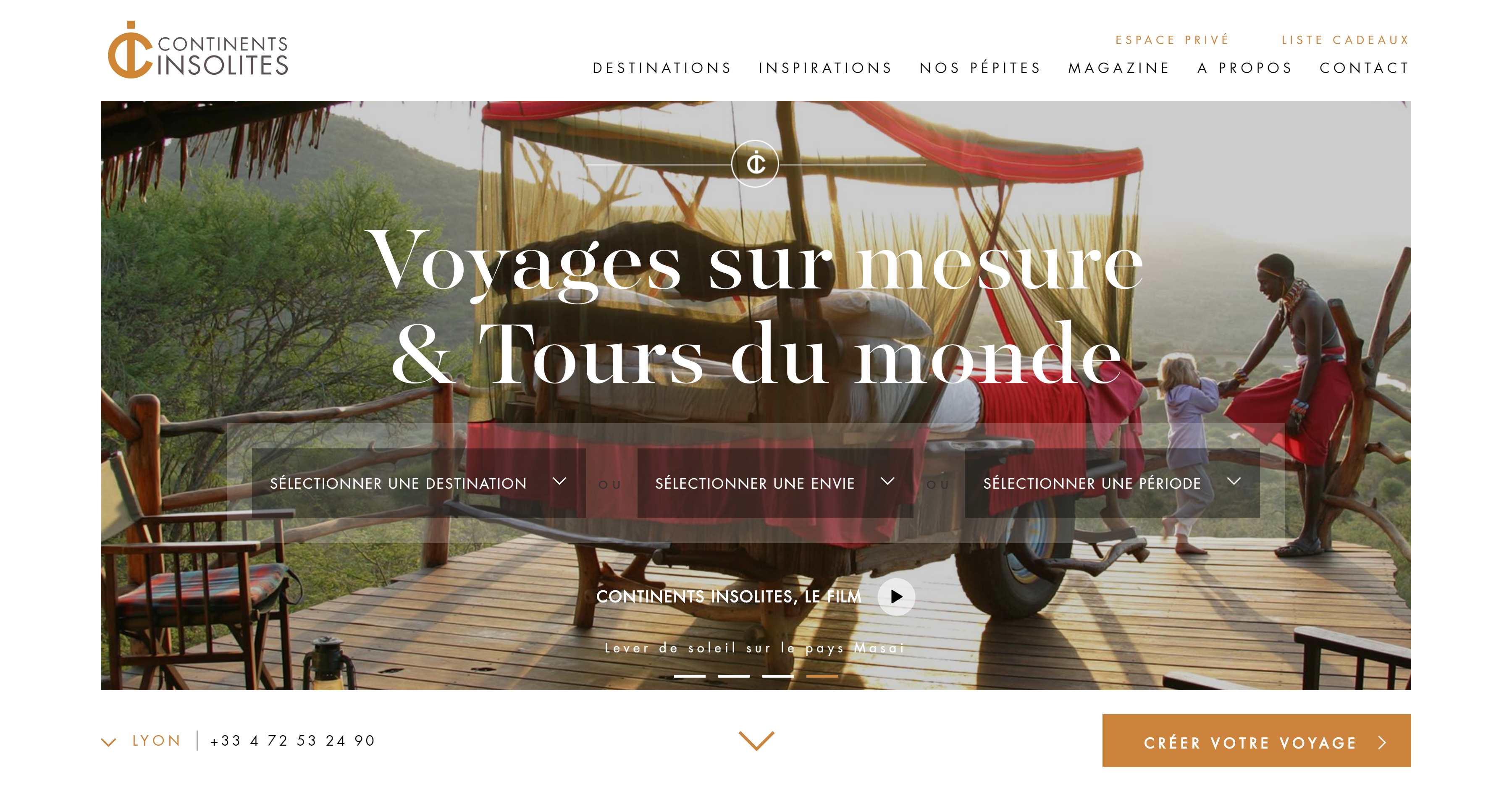
Task: Click the Créer votre voyage button
Action: (x=1256, y=741)
